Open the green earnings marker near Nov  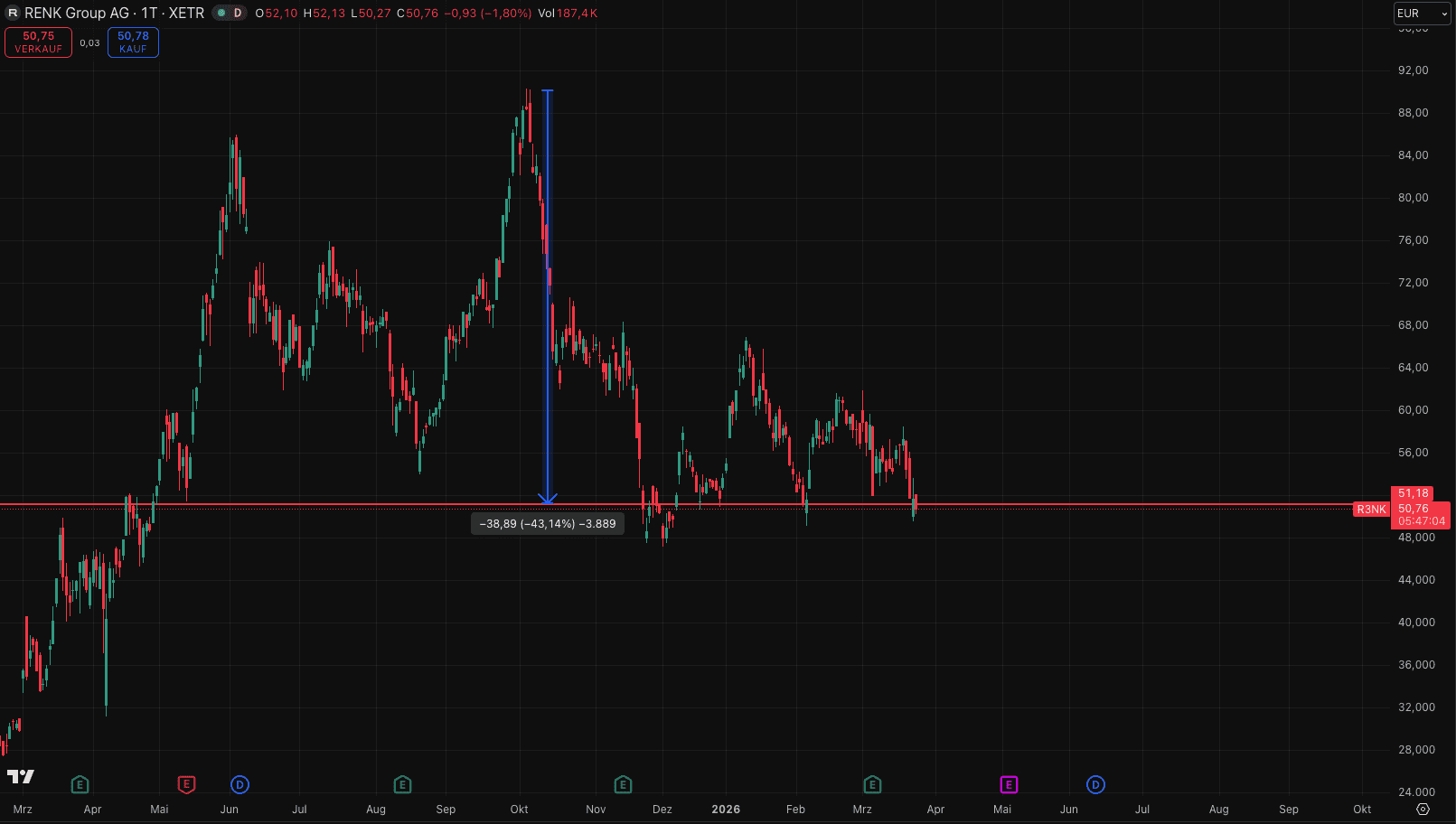pos(623,784)
